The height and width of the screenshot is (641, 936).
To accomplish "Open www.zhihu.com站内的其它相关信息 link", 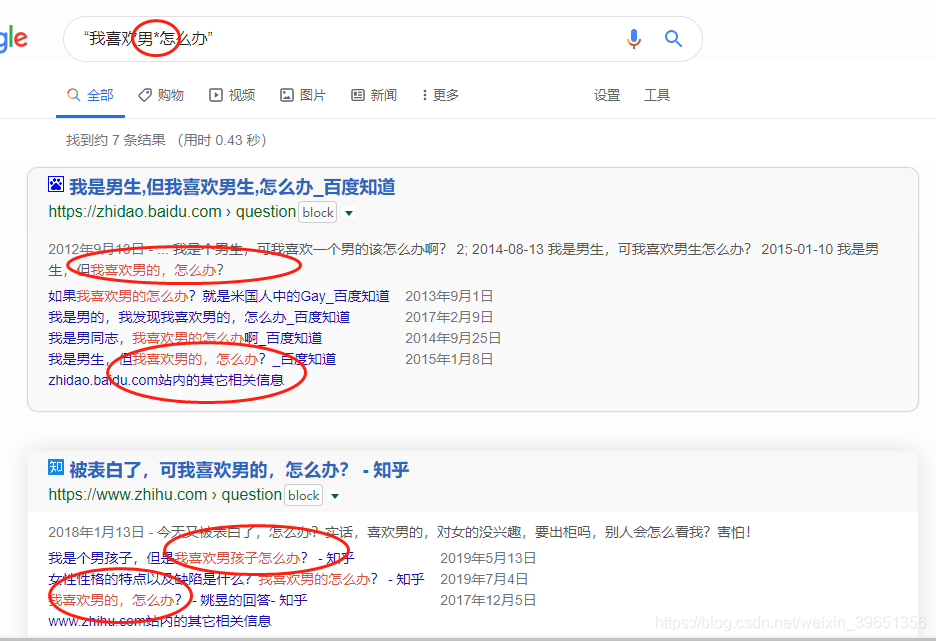I will pos(160,621).
